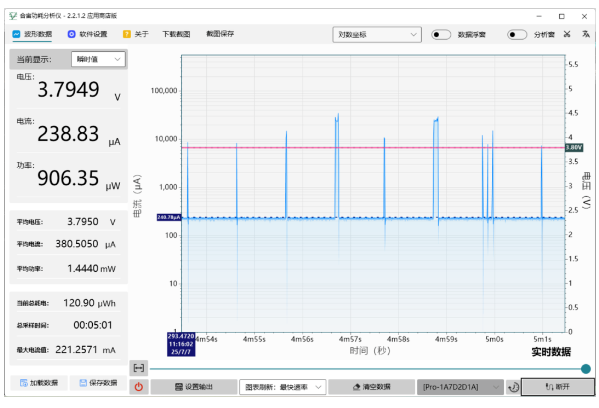Expand the 当前显示 instantaneous value dropdown
This screenshot has height=408, width=599.
(x=98, y=59)
